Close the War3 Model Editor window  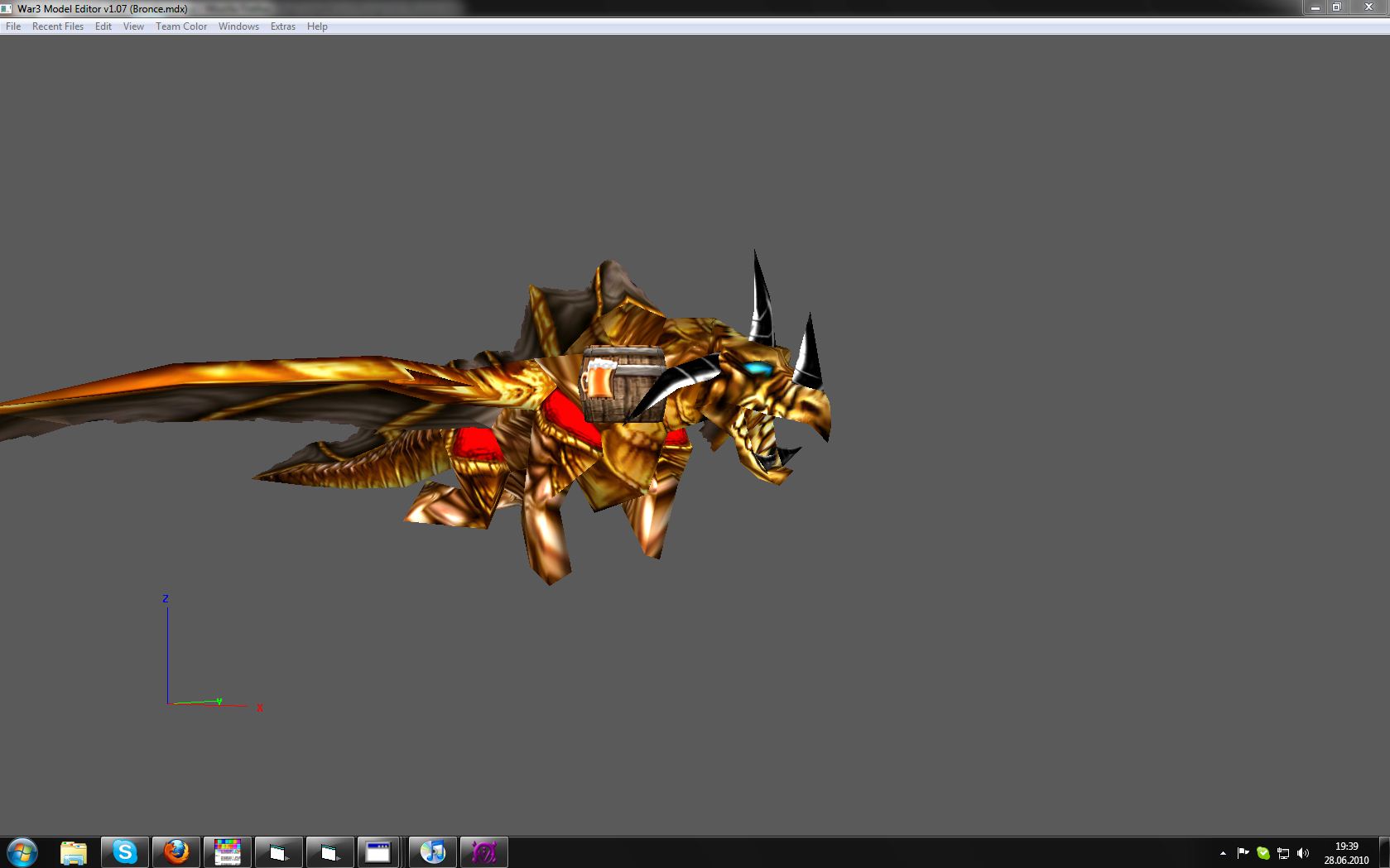pos(1368,7)
